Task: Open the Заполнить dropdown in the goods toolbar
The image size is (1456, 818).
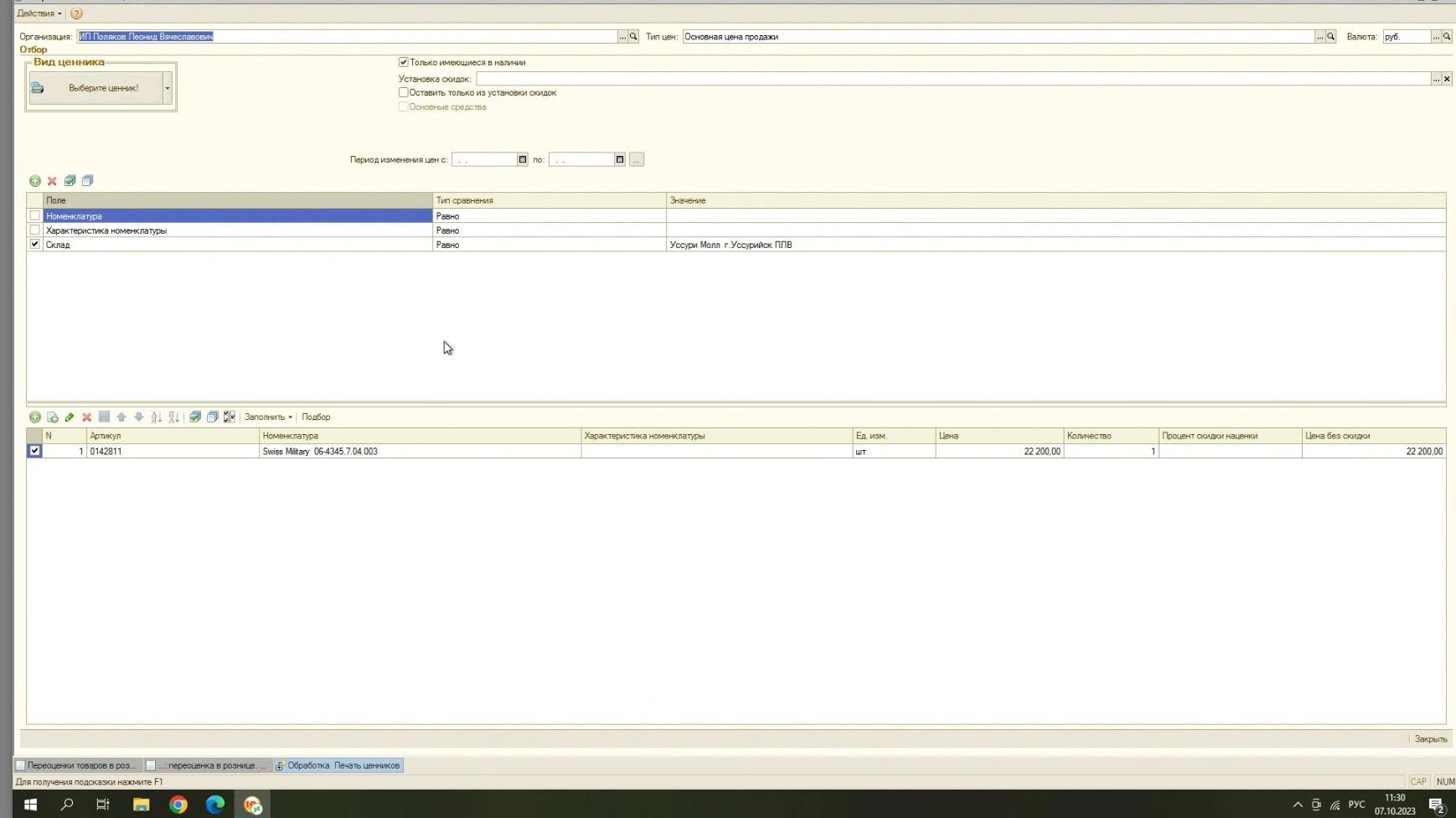Action: (268, 417)
